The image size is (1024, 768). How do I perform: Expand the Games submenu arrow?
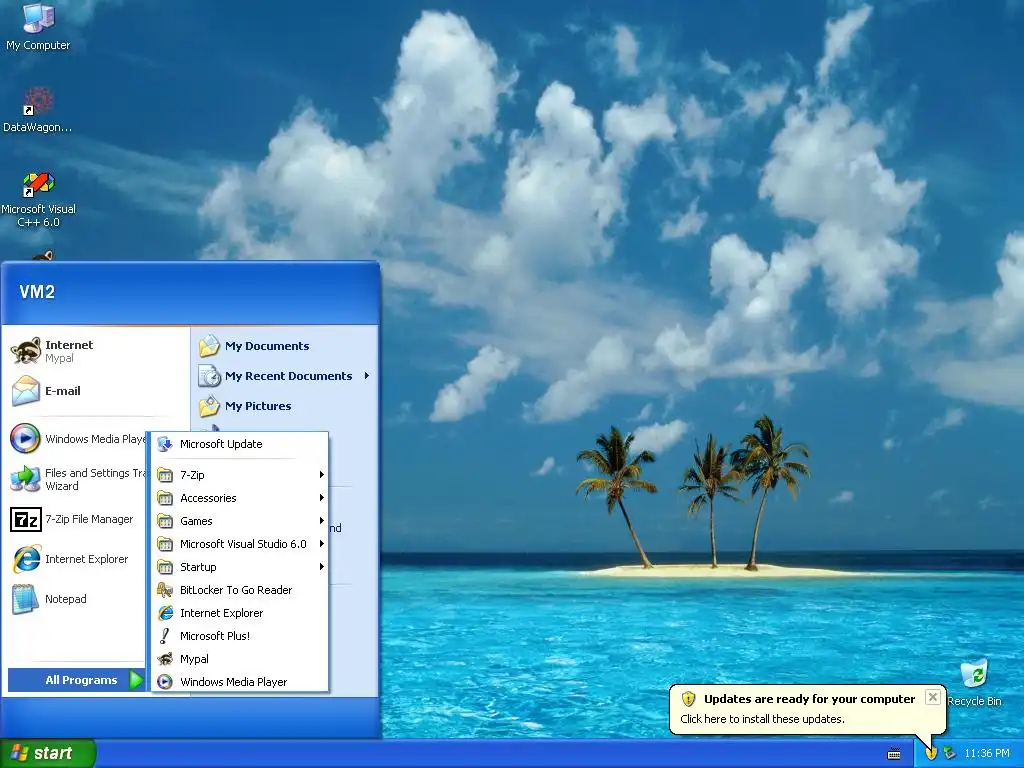tap(322, 520)
